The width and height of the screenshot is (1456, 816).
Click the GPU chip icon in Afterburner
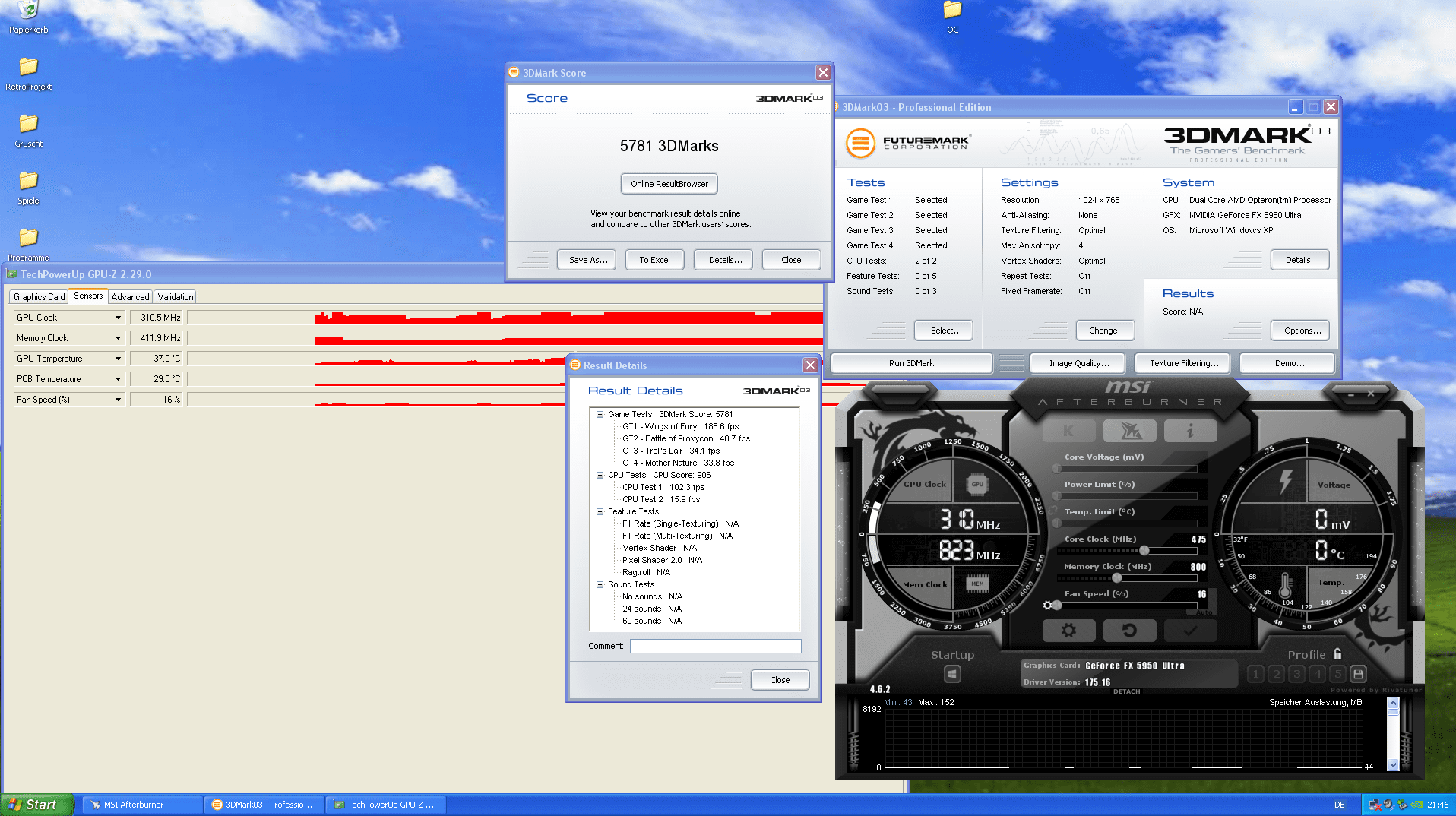(977, 484)
